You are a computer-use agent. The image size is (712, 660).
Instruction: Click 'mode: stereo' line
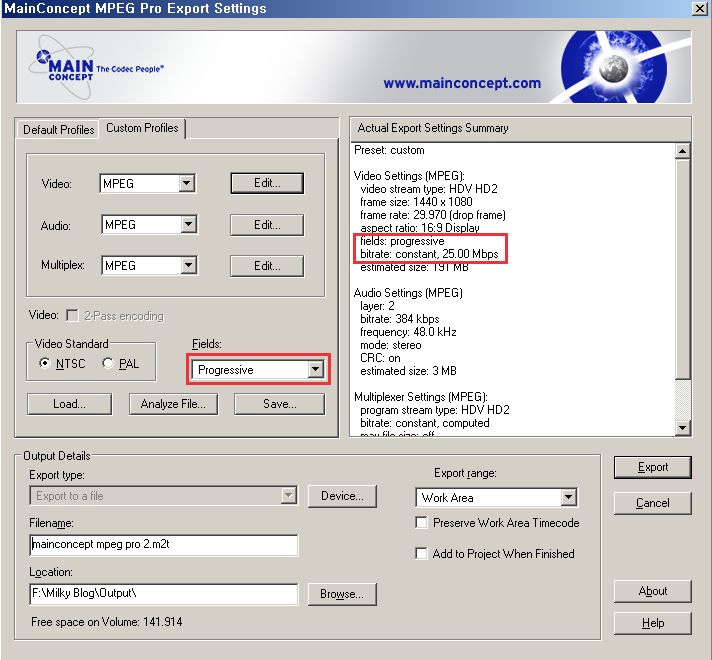(391, 345)
